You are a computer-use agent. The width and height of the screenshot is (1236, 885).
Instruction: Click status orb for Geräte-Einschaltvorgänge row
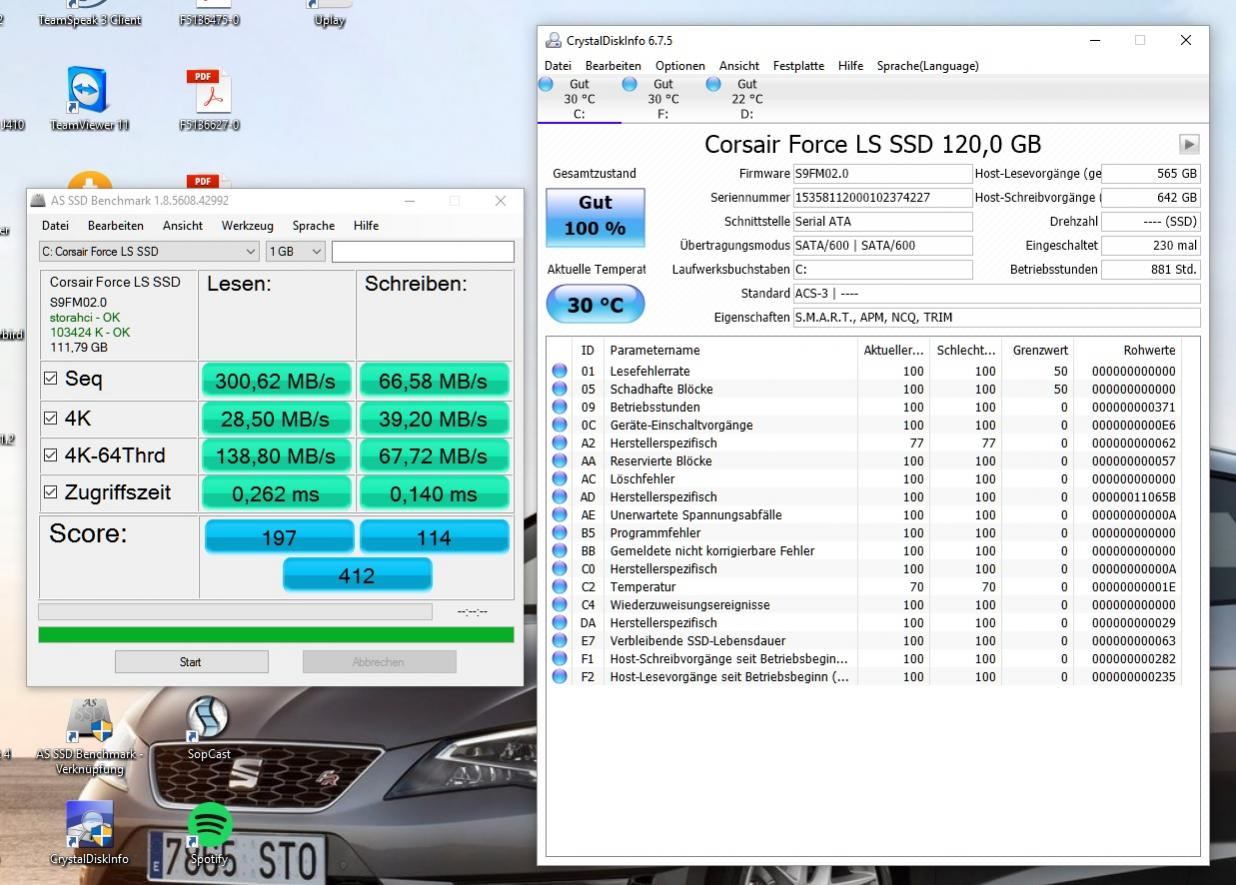tap(560, 425)
